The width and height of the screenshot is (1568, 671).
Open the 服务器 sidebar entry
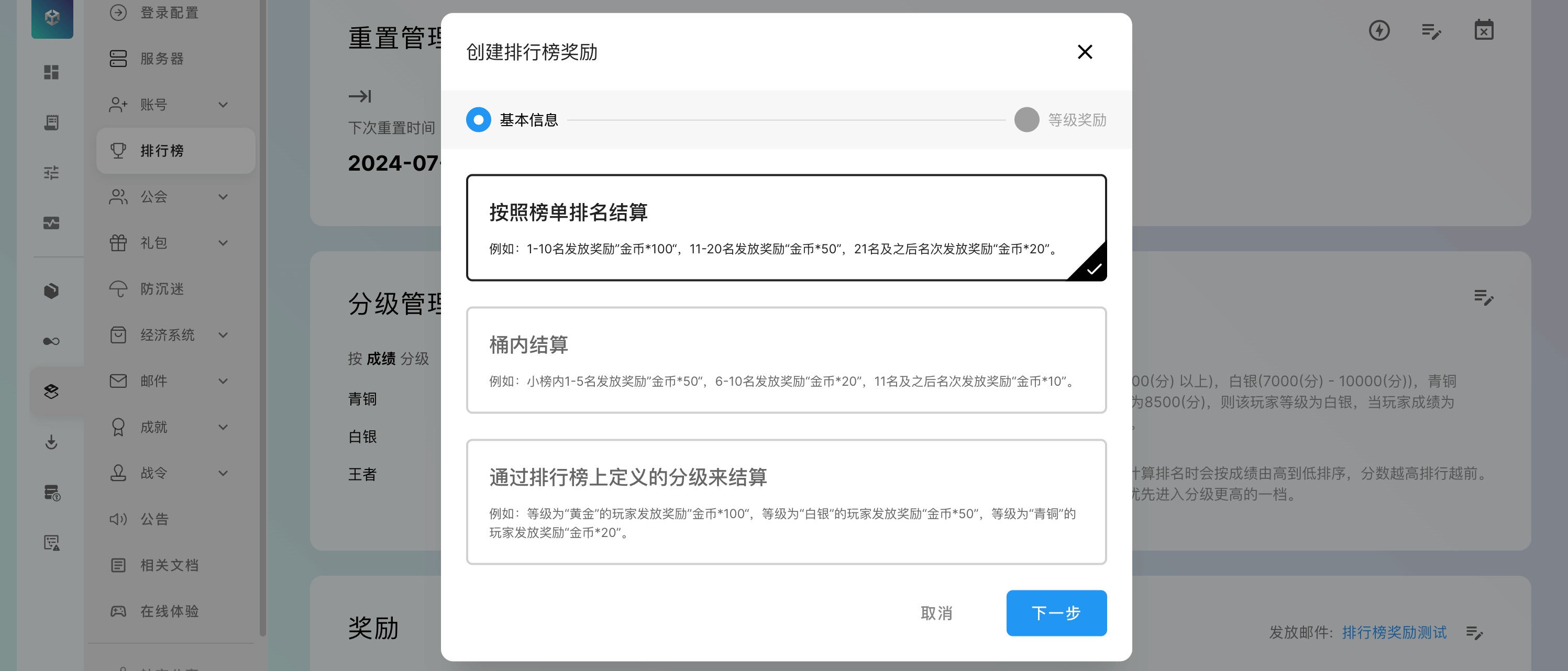click(162, 59)
